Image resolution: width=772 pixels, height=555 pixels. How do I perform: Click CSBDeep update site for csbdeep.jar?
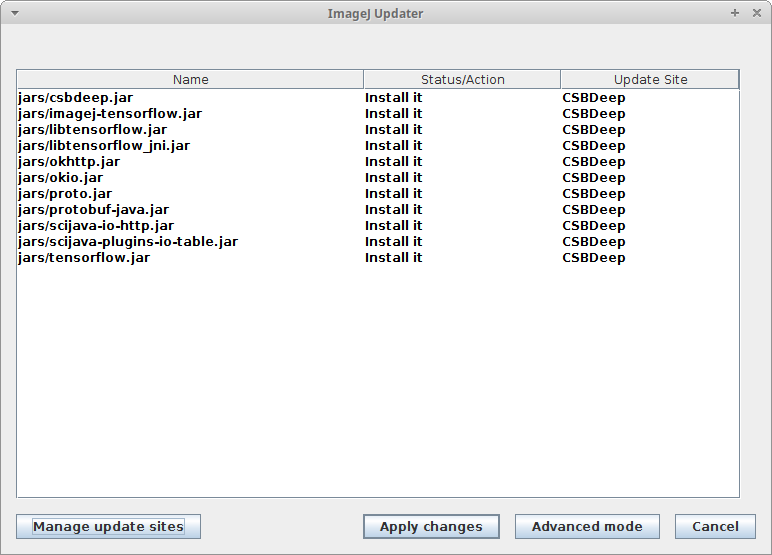[x=594, y=98]
